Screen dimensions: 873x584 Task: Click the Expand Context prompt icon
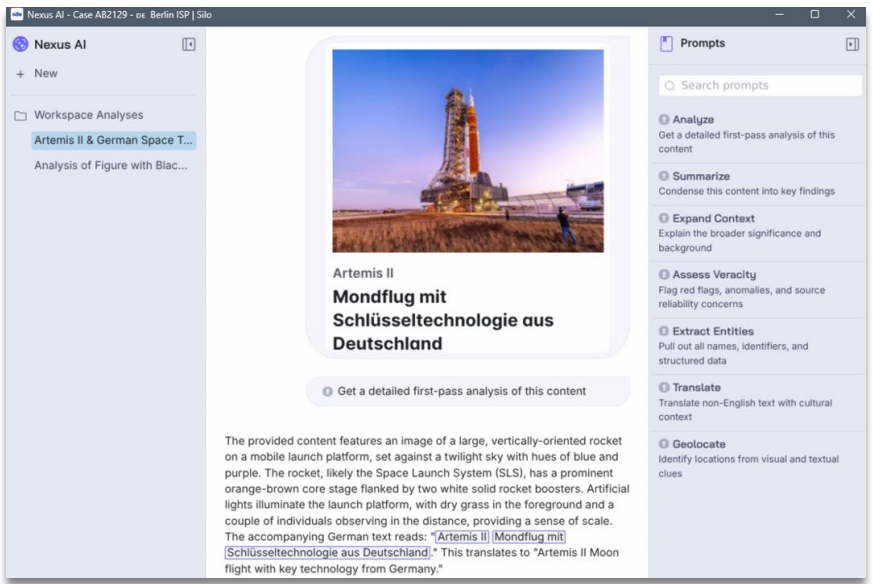pos(664,218)
